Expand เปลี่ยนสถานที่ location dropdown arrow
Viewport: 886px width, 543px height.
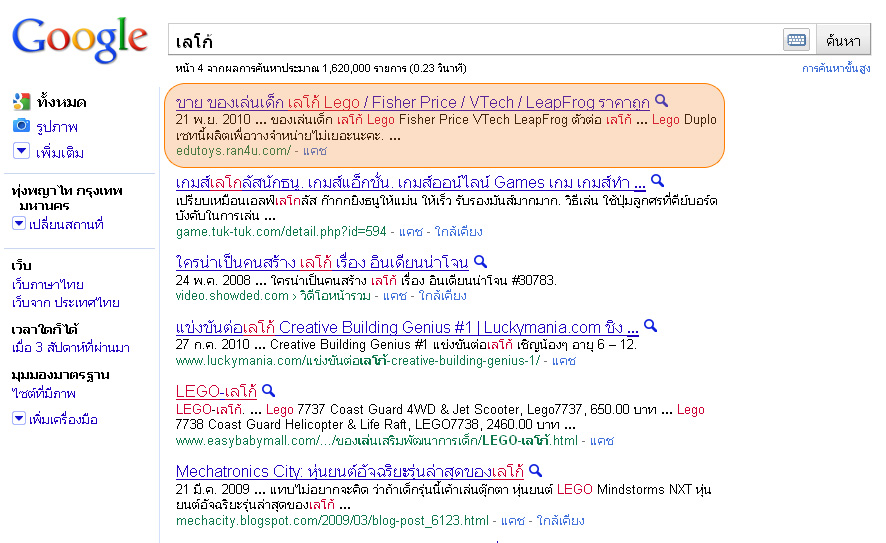(x=19, y=224)
